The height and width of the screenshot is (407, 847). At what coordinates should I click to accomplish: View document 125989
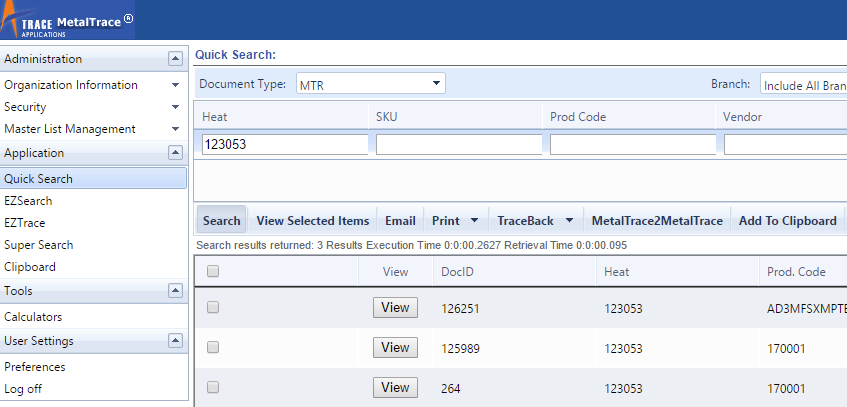point(395,348)
